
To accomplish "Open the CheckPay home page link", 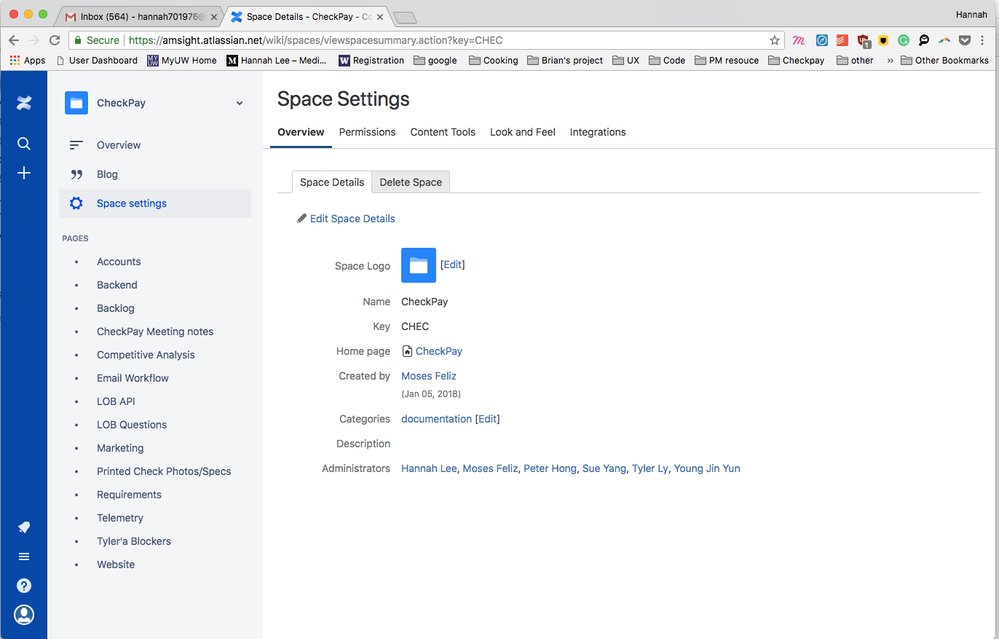I will pos(439,351).
